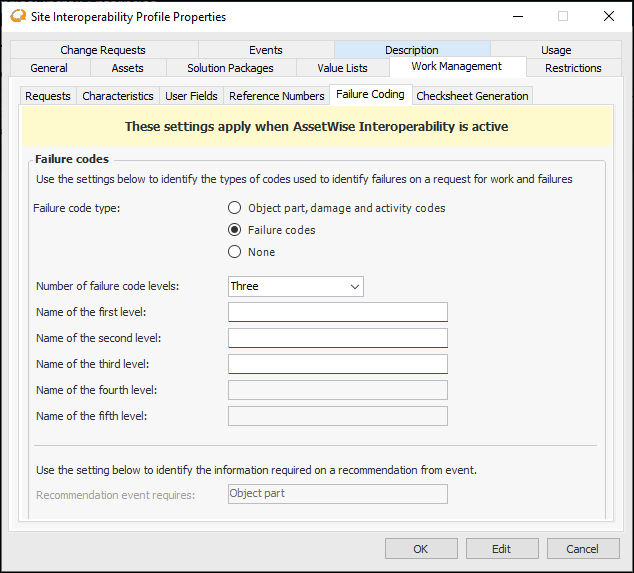
Task: Click the Edit button
Action: coord(501,549)
